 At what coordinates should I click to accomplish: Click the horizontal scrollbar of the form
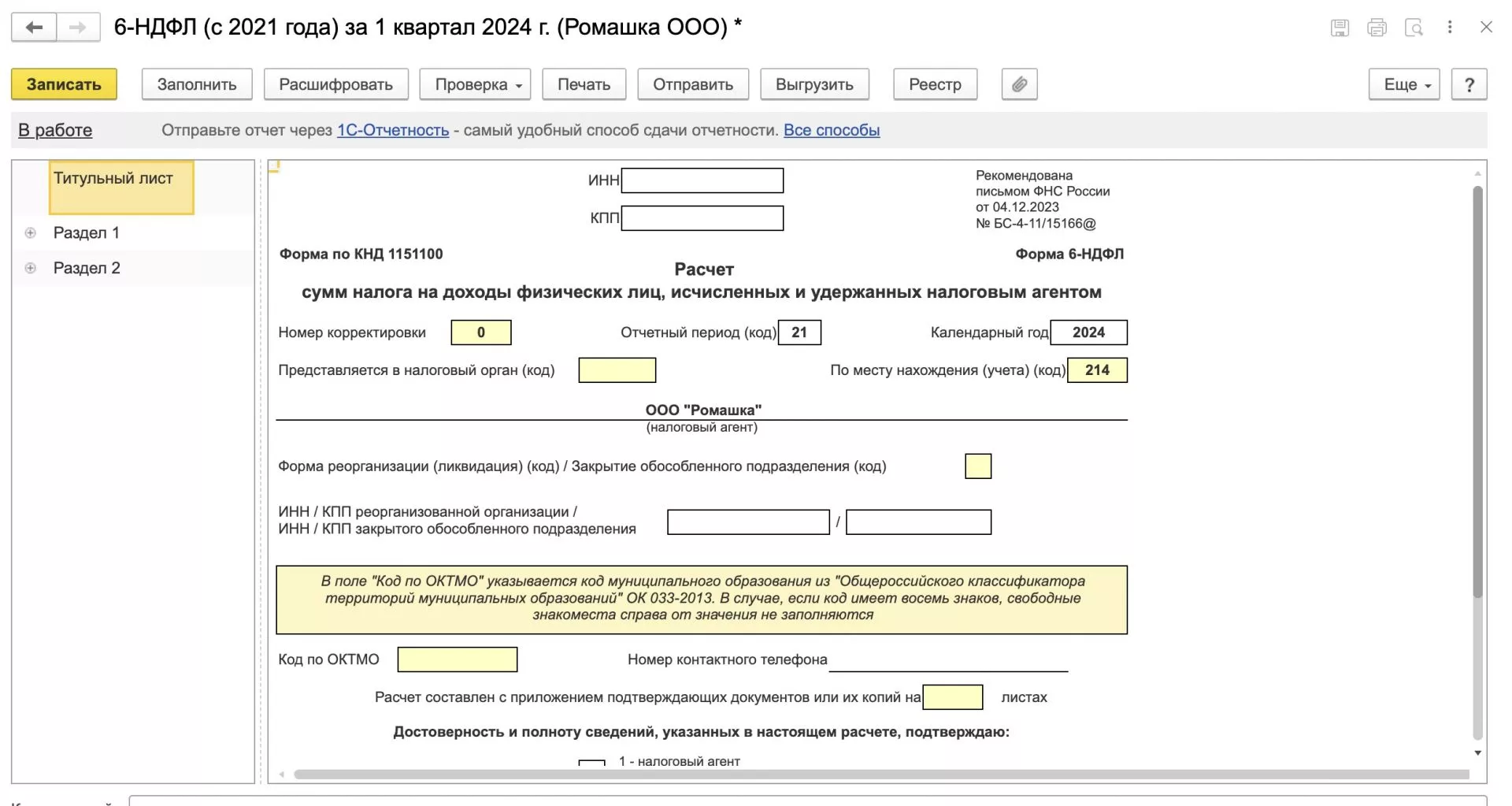(x=881, y=774)
